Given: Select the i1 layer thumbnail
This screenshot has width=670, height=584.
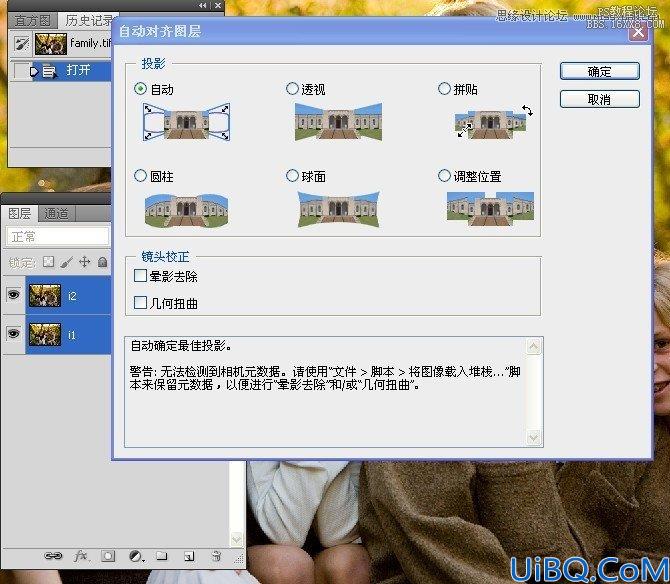Looking at the screenshot, I should [x=45, y=334].
